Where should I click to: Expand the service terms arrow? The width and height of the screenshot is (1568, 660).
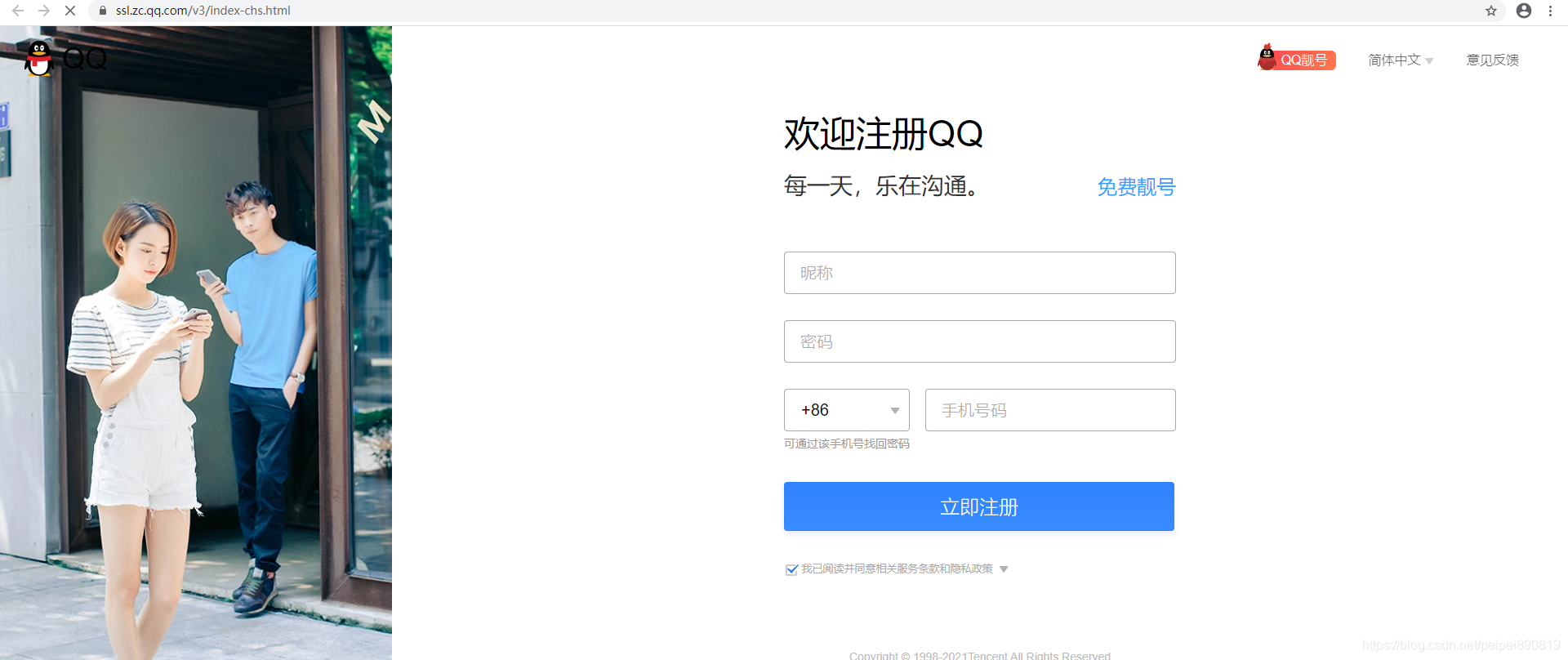click(x=1004, y=569)
